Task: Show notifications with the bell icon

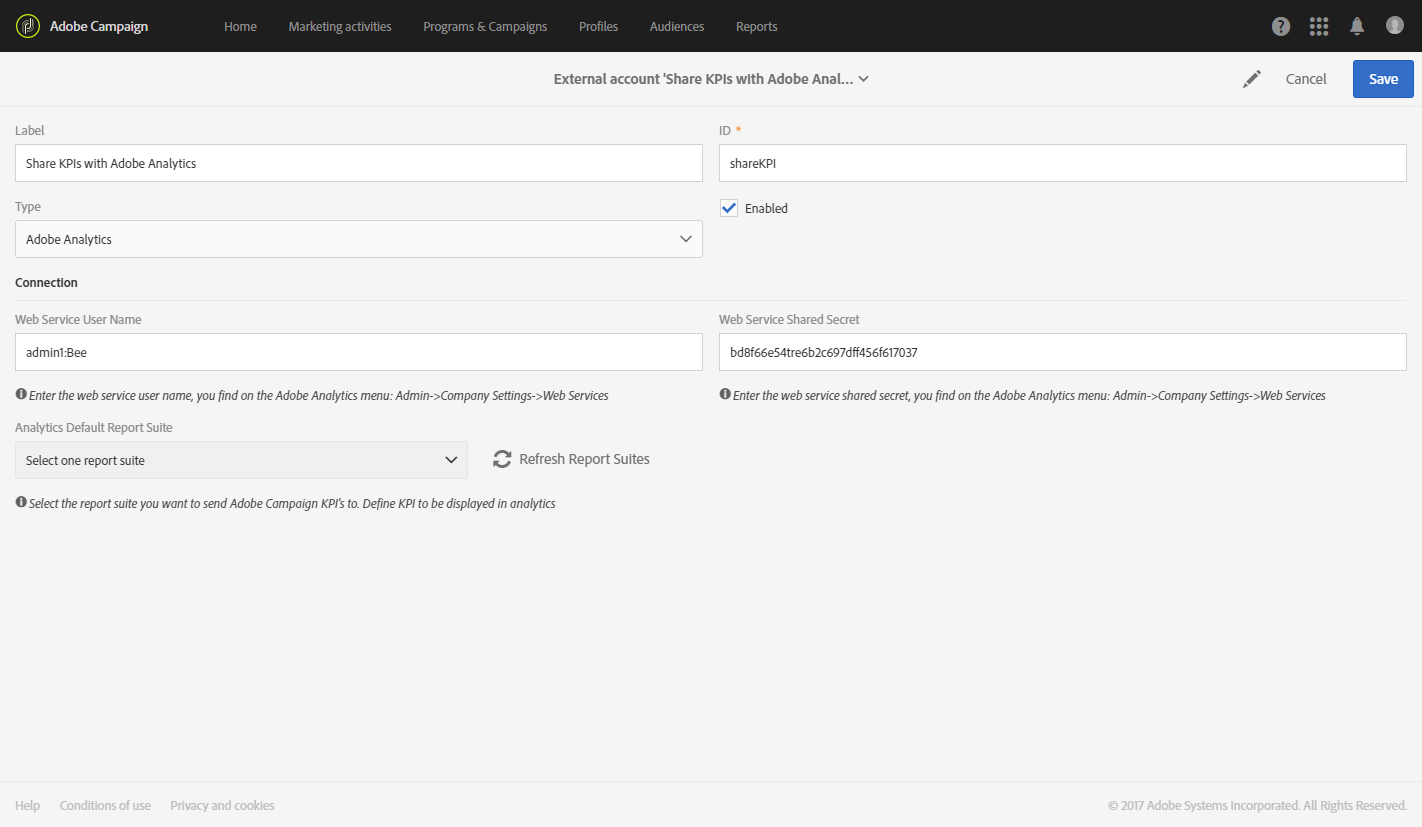Action: (x=1357, y=26)
